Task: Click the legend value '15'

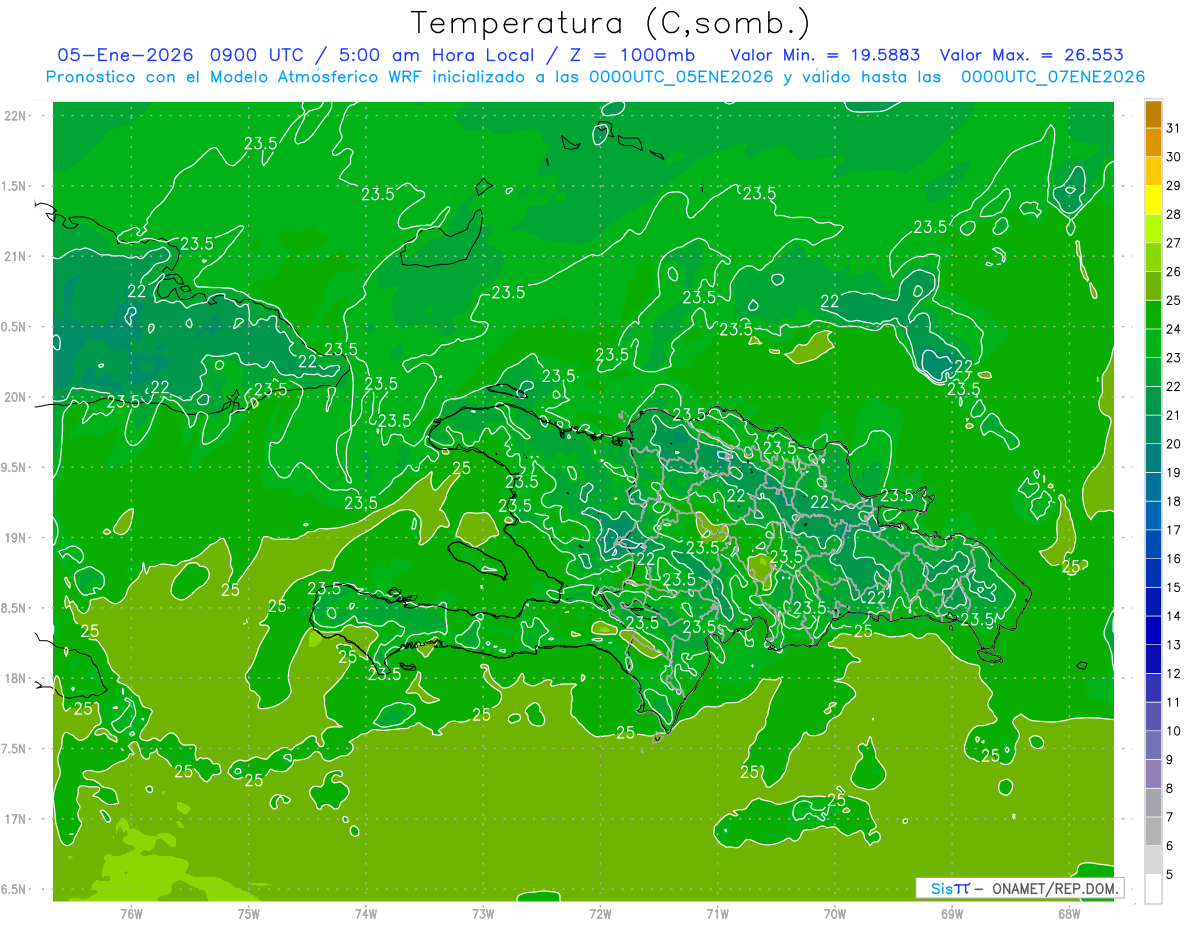Action: pyautogui.click(x=1174, y=587)
